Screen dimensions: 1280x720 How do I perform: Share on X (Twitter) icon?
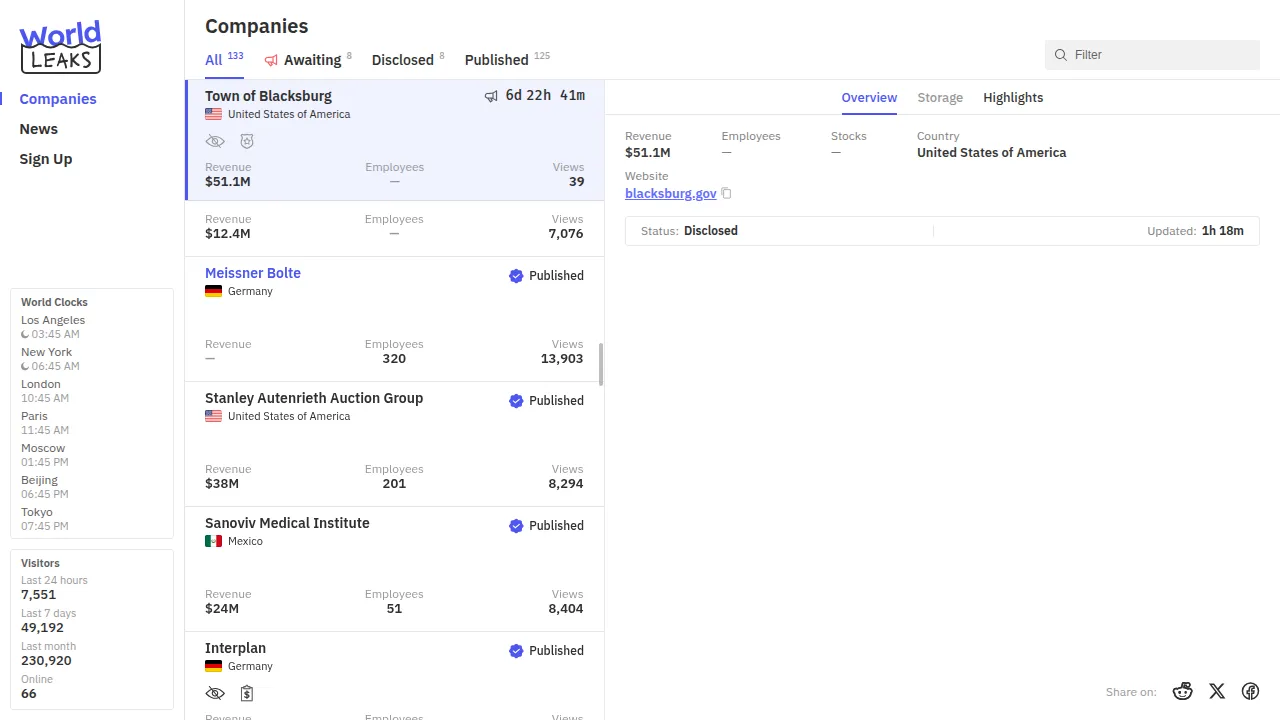point(1217,691)
